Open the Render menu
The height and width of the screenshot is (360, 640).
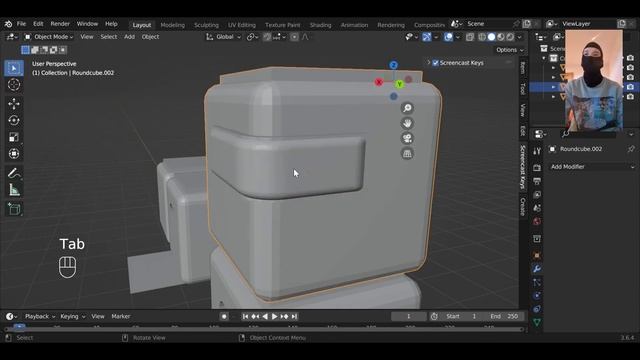point(60,24)
